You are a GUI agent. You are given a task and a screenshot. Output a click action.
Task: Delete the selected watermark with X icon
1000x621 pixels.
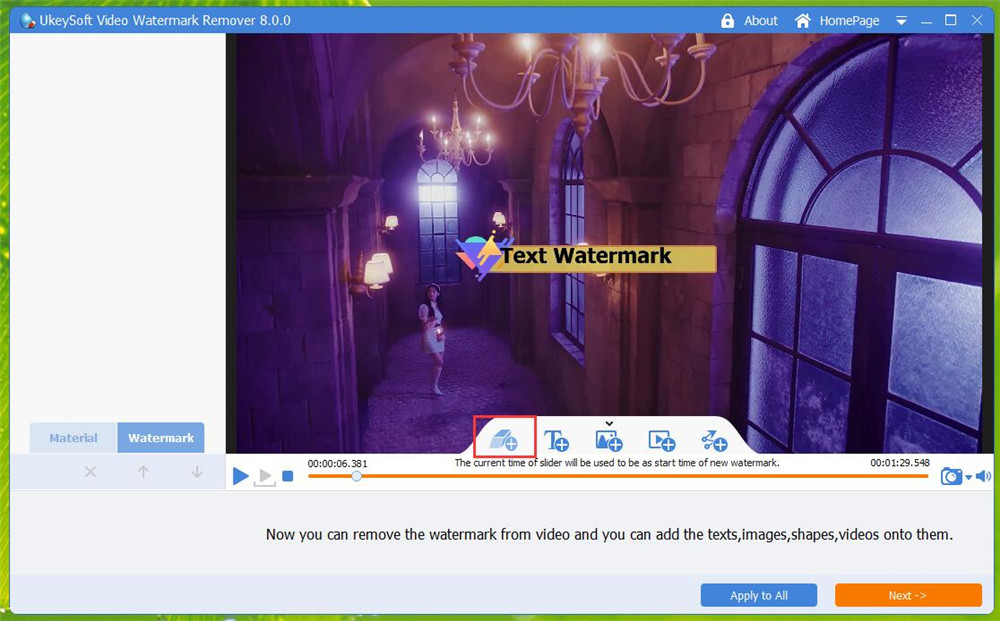(x=91, y=472)
